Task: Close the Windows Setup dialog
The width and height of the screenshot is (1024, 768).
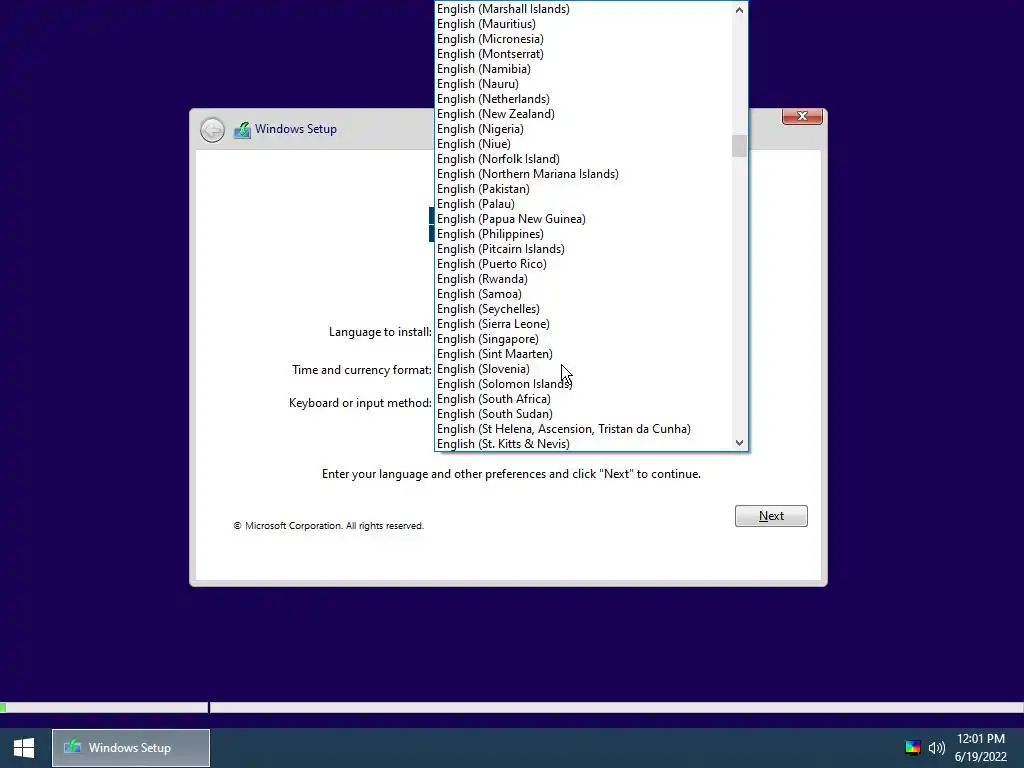Action: coord(802,116)
